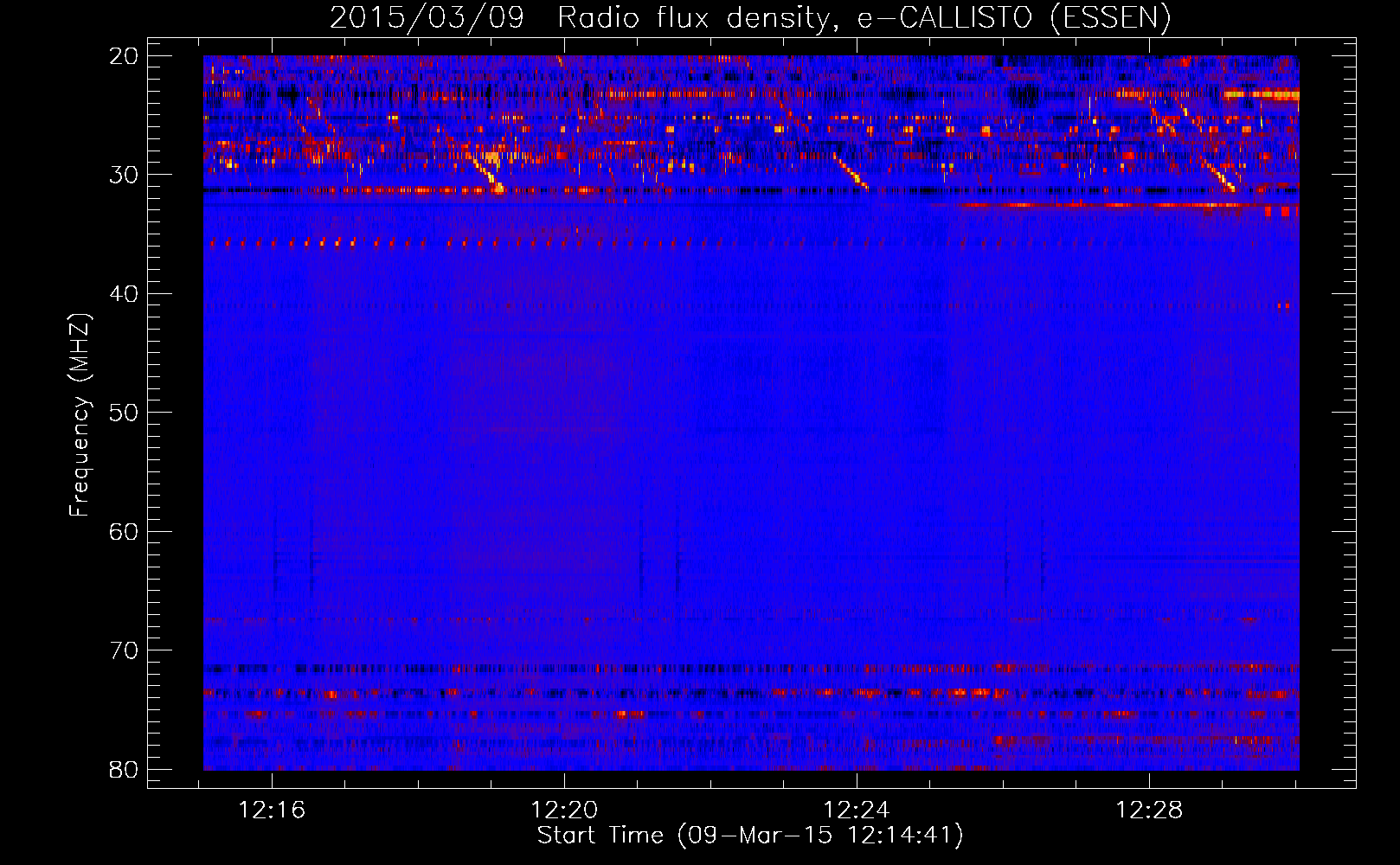Screen dimensions: 1400x865
Task: Click the 12:24 time tick label
Action: pyautogui.click(x=857, y=811)
